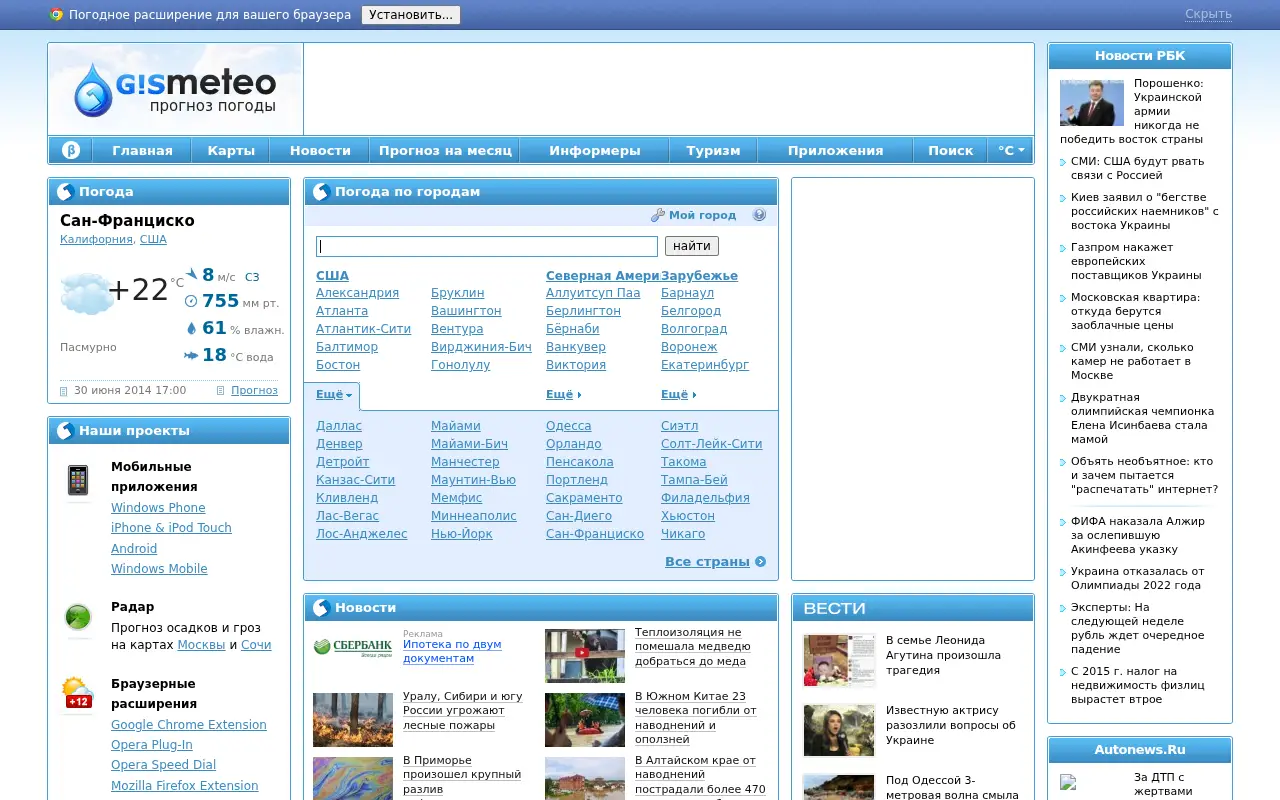The width and height of the screenshot is (1280, 800).
Task: Click the cloudy weather icon for Сан-Франциско
Action: click(x=85, y=293)
